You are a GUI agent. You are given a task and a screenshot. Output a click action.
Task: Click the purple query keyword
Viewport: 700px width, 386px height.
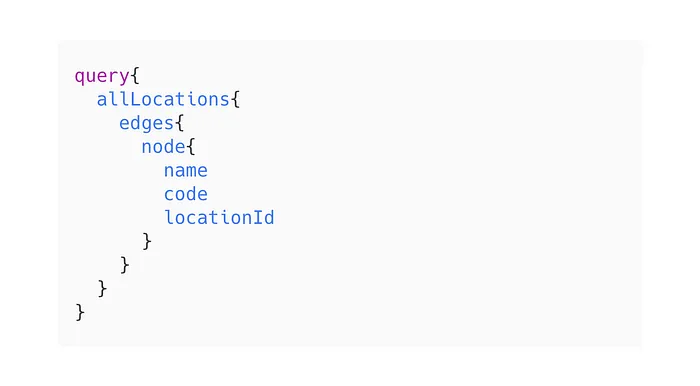102,76
